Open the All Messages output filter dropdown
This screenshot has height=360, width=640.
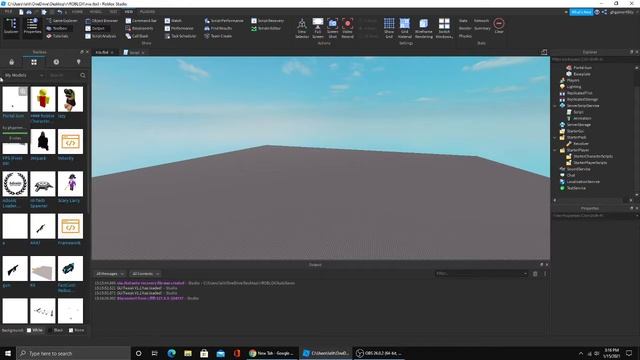(x=109, y=273)
